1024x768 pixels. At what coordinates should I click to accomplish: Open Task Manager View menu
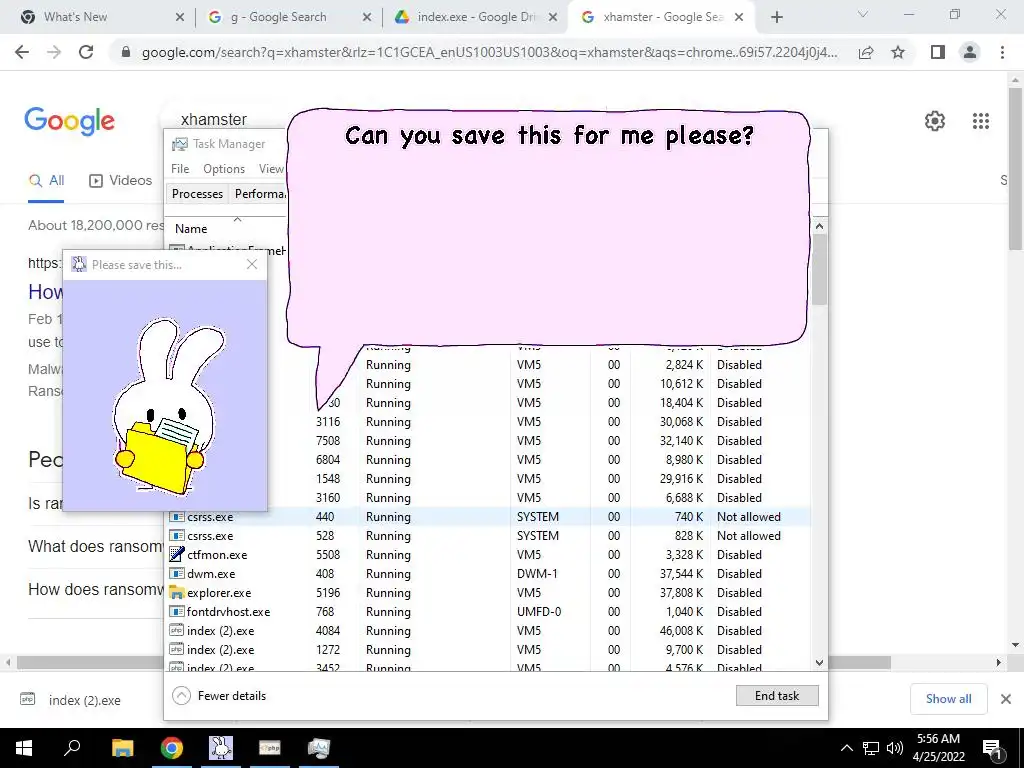coord(271,169)
